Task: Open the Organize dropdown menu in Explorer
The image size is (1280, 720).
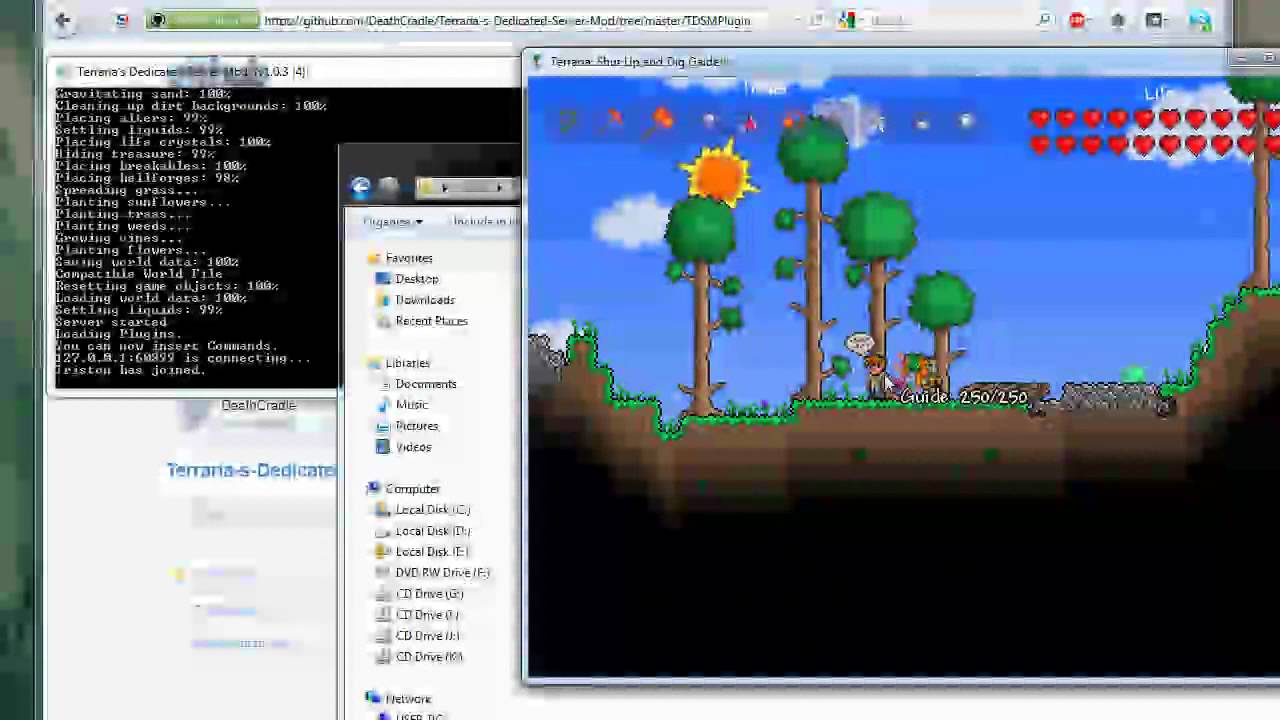Action: 392,222
